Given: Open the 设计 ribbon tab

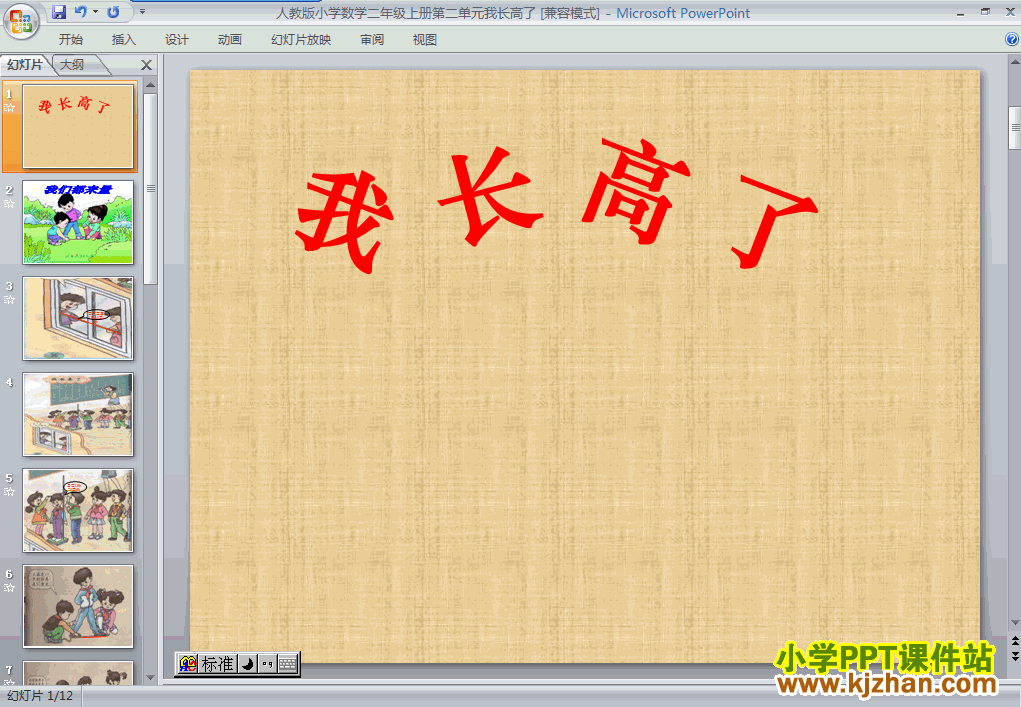Looking at the screenshot, I should coord(176,40).
